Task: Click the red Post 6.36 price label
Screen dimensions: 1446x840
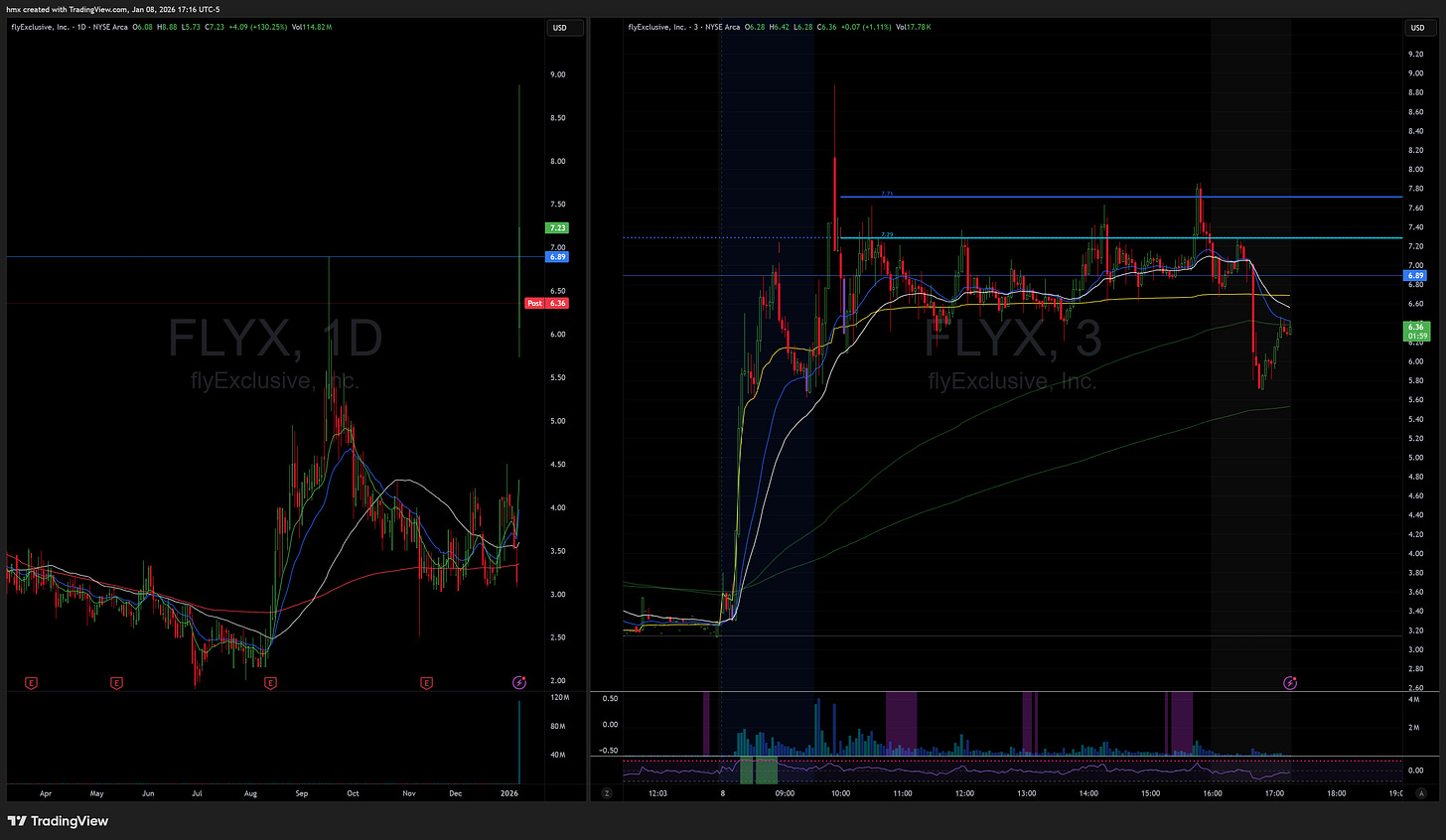Action: (x=546, y=303)
